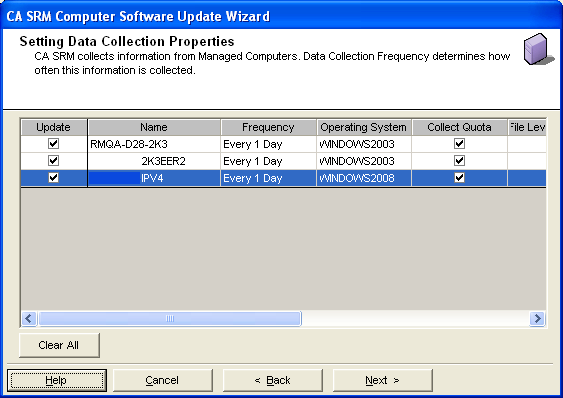Image resolution: width=563 pixels, height=398 pixels.
Task: Click the Clear All button
Action: [59, 345]
